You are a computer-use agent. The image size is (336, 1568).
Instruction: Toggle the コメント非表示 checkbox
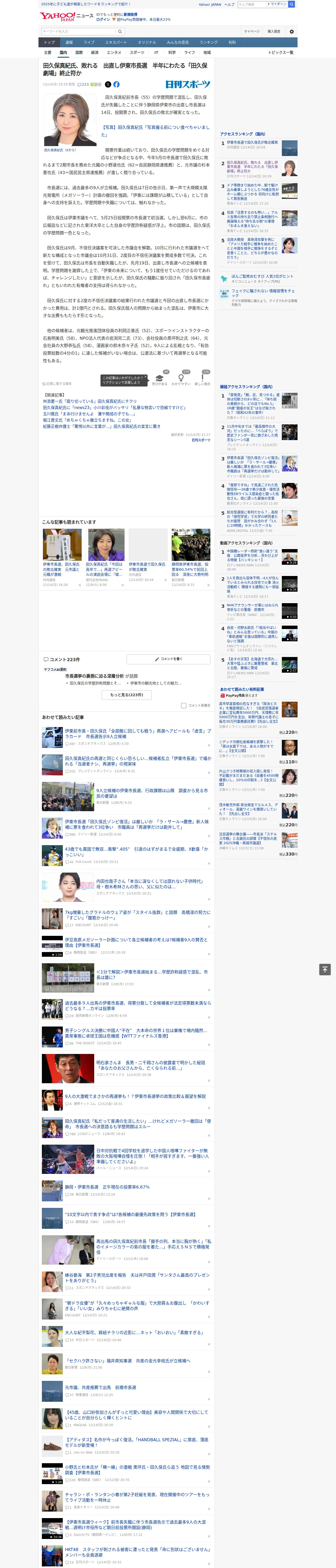pos(183,706)
